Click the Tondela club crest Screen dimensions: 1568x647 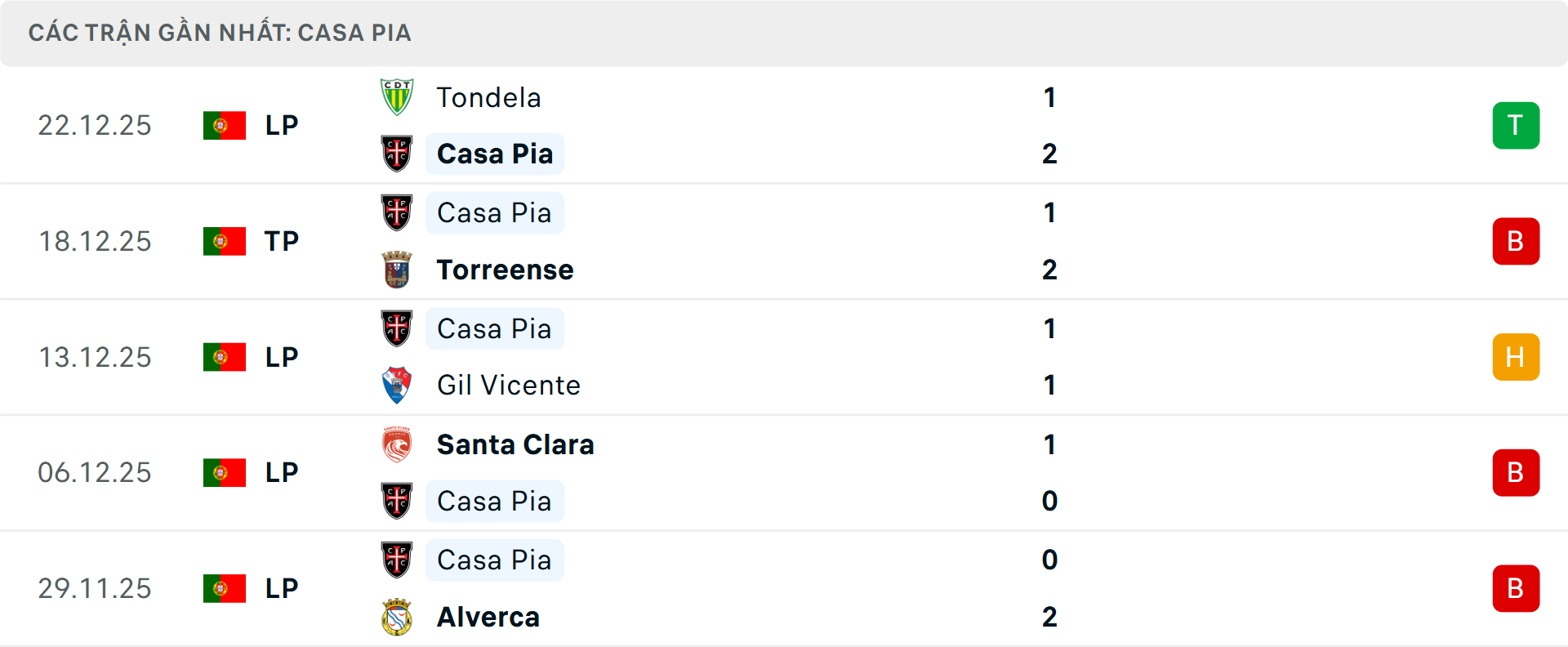397,97
